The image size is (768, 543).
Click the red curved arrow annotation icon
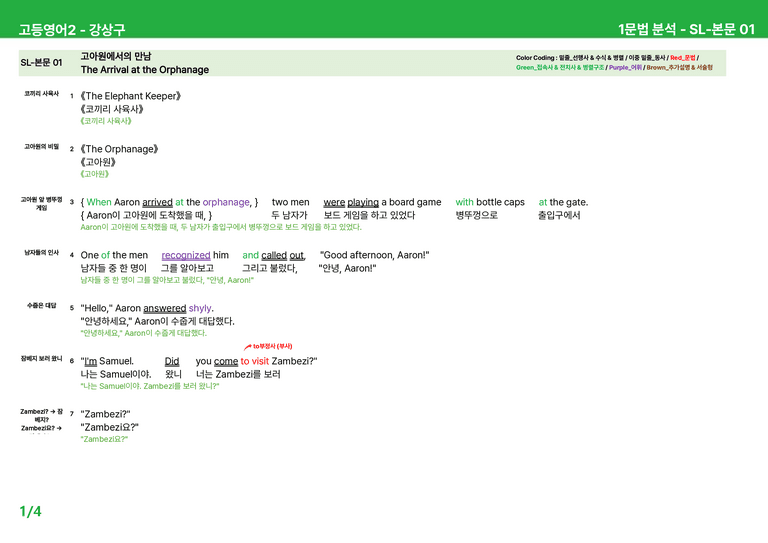click(x=247, y=347)
